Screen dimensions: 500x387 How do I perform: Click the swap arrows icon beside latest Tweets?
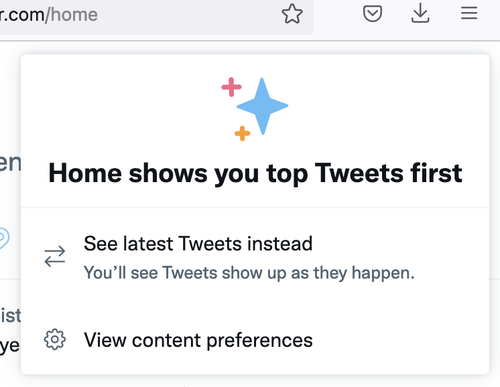tap(55, 256)
